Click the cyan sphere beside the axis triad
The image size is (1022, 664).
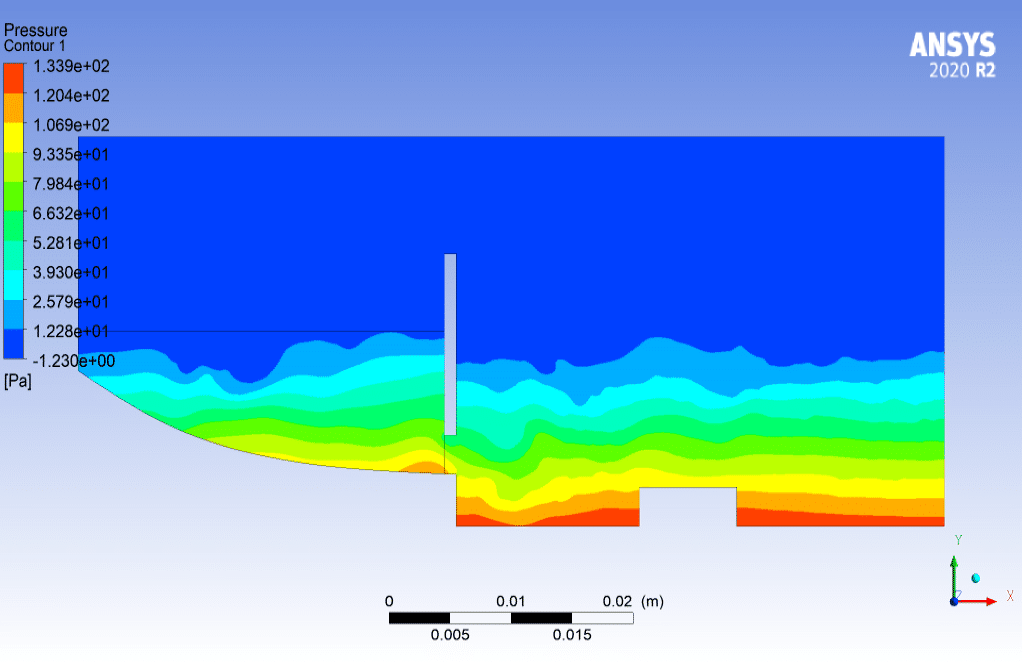coord(975,578)
